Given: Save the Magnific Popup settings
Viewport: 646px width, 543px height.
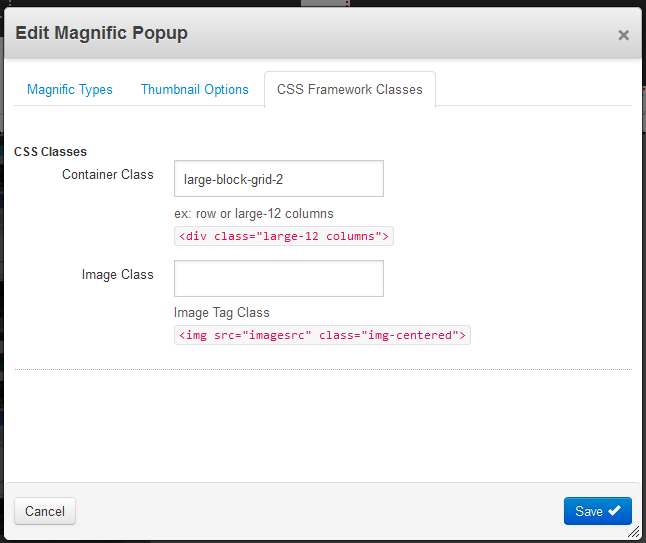Looking at the screenshot, I should (597, 511).
